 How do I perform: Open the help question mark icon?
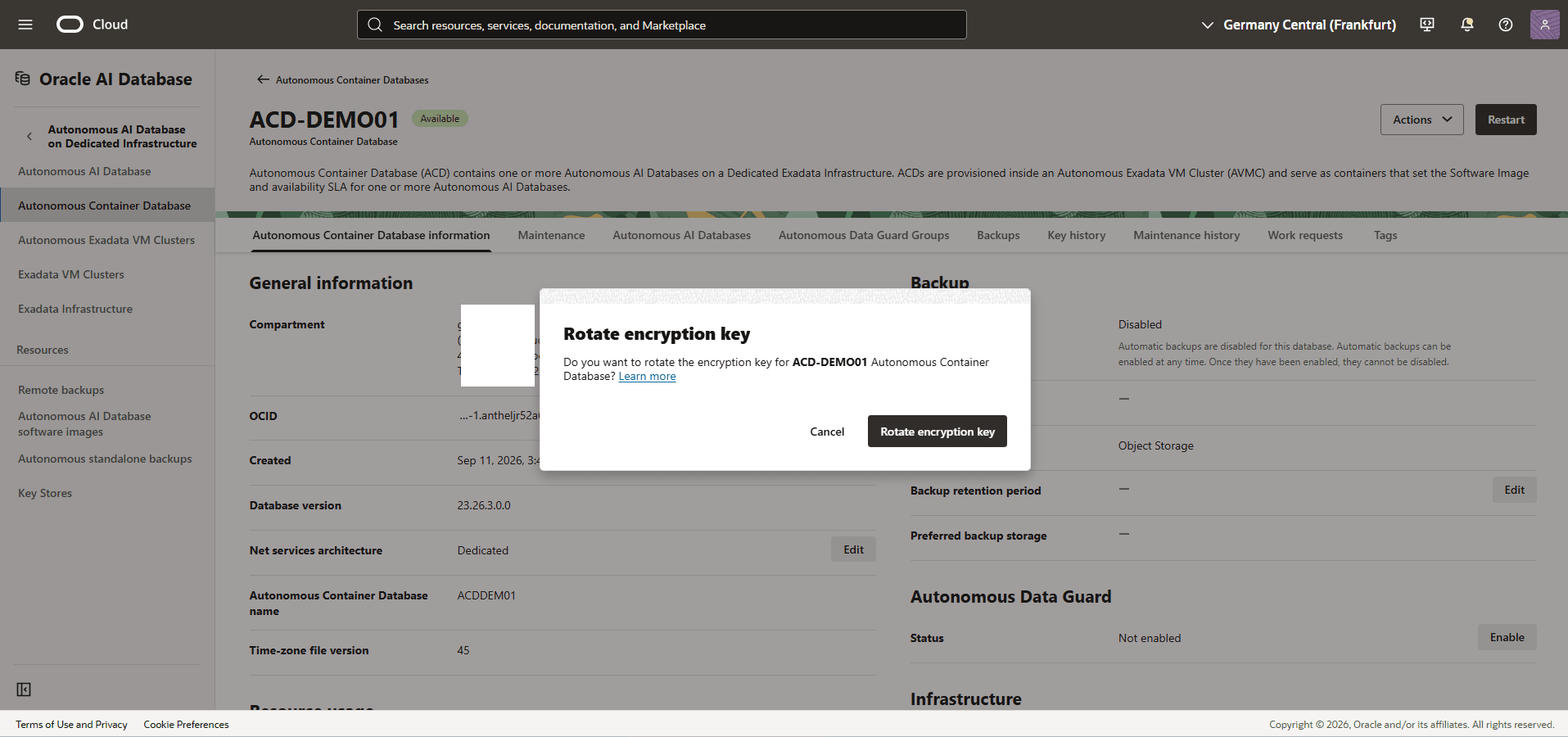[x=1506, y=25]
